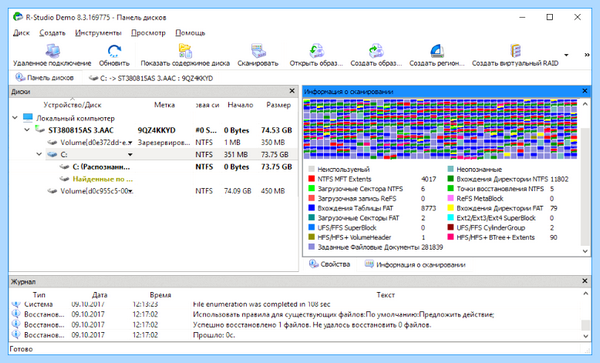Click info icon of 'Успешно восстановлено' log entry

pyautogui.click(x=16, y=324)
